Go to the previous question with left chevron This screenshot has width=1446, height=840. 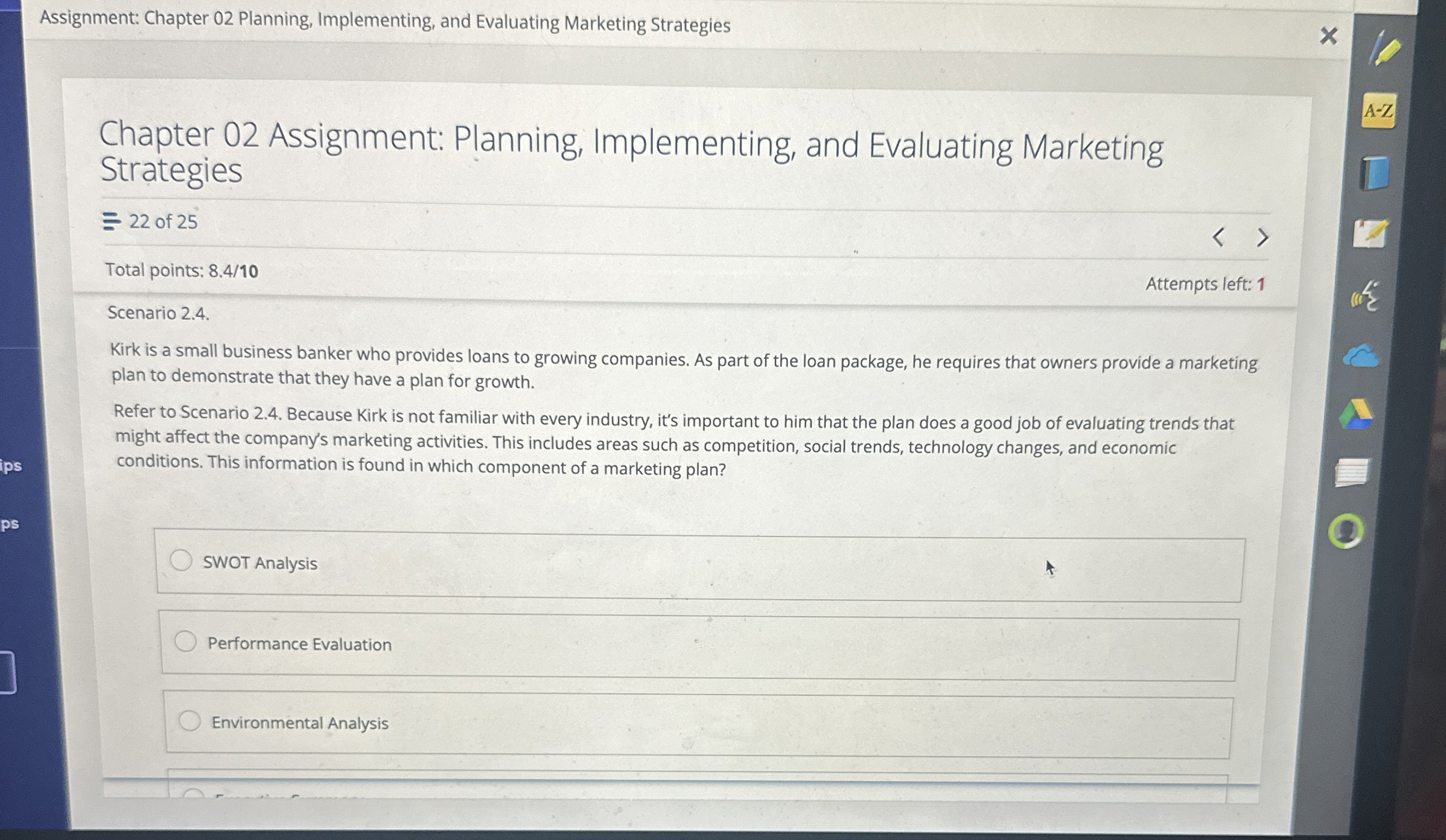(x=1219, y=238)
